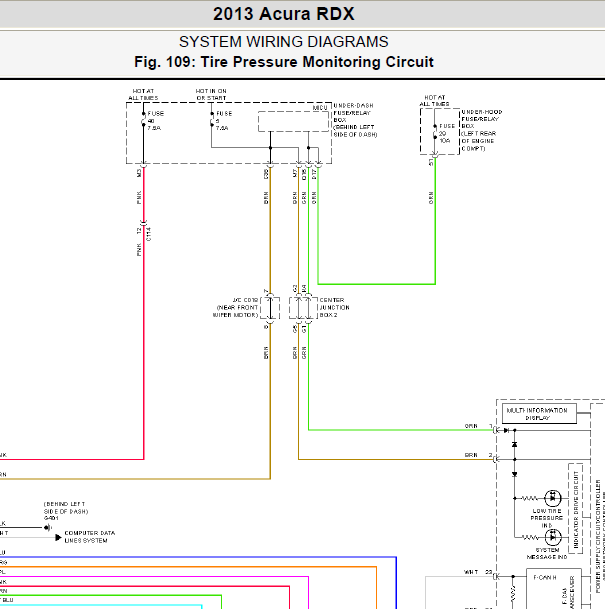Click the 'SYSTEM WIRING DIAGRAMS' heading
The height and width of the screenshot is (609, 605).
[x=283, y=42]
